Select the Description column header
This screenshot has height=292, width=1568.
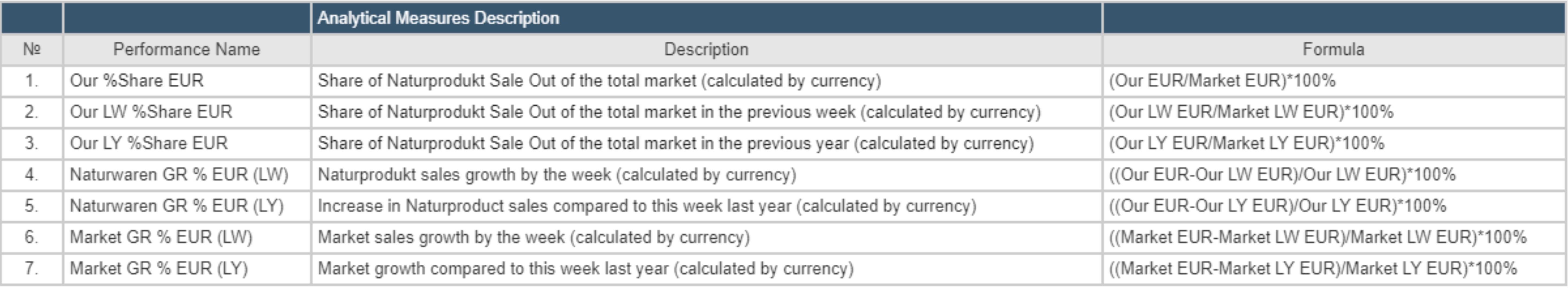click(706, 49)
